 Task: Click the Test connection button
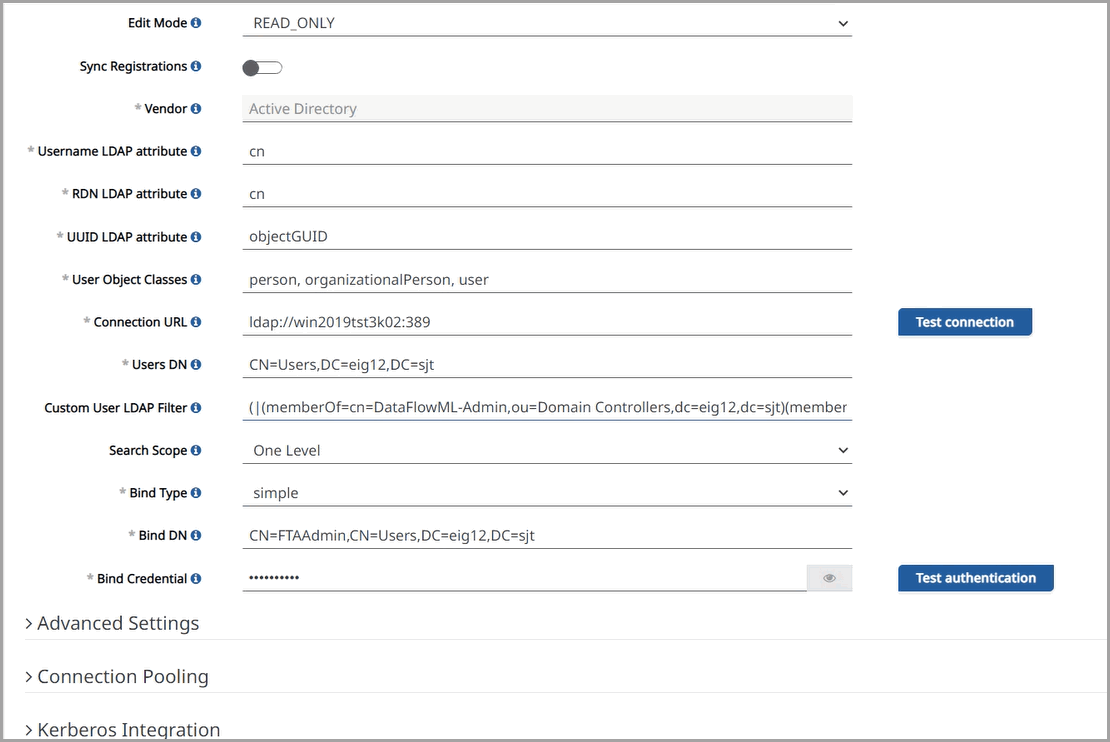[964, 322]
